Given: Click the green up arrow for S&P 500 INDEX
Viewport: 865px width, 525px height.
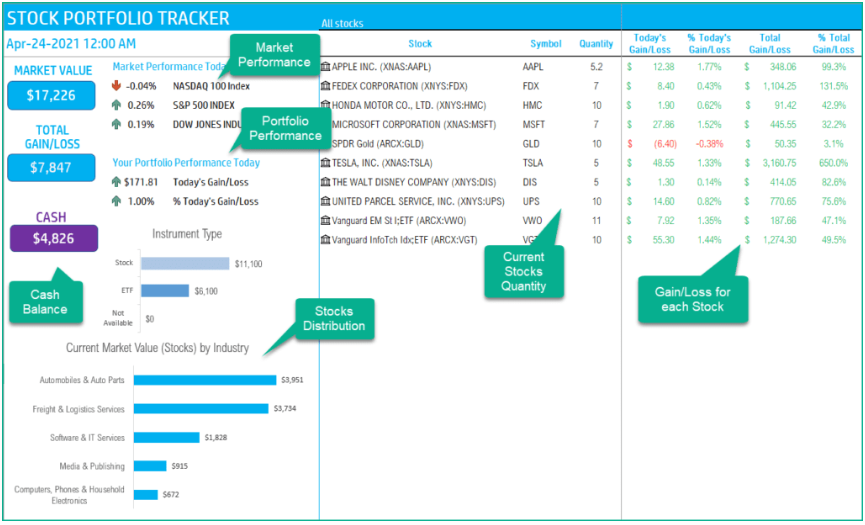Looking at the screenshot, I should [x=116, y=105].
